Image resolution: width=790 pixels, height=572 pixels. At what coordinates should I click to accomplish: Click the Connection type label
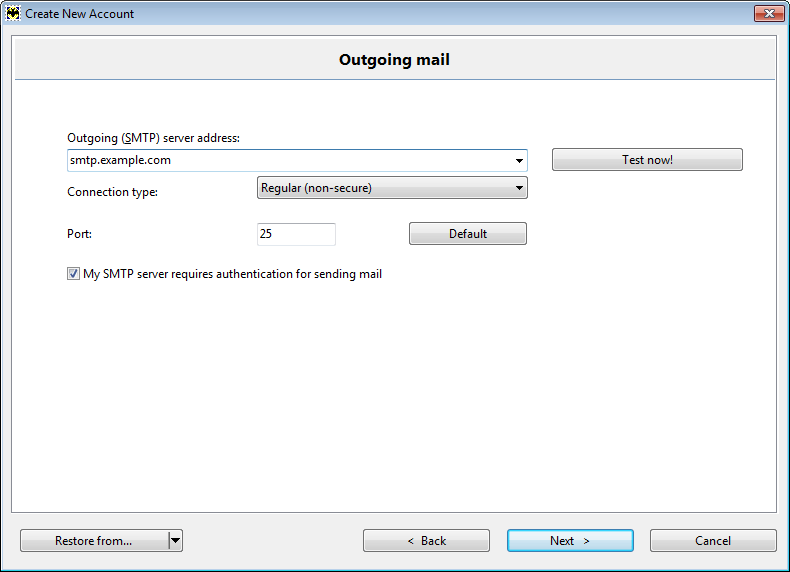pyautogui.click(x=112, y=192)
